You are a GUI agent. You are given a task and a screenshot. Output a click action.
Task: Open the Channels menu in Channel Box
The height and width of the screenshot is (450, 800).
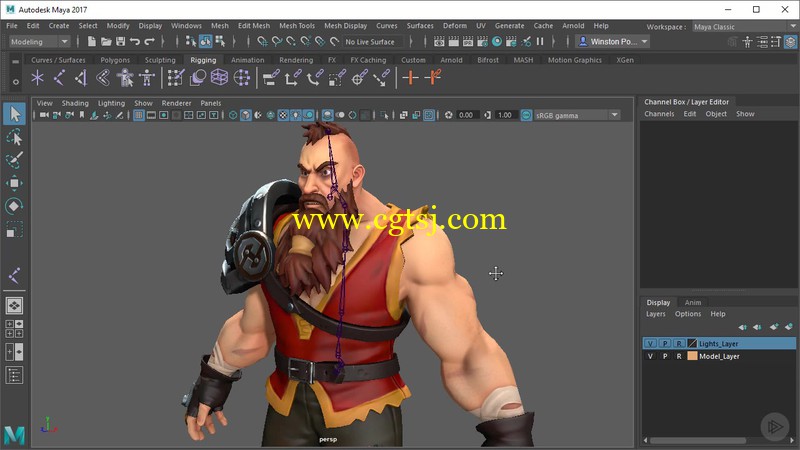pos(659,114)
